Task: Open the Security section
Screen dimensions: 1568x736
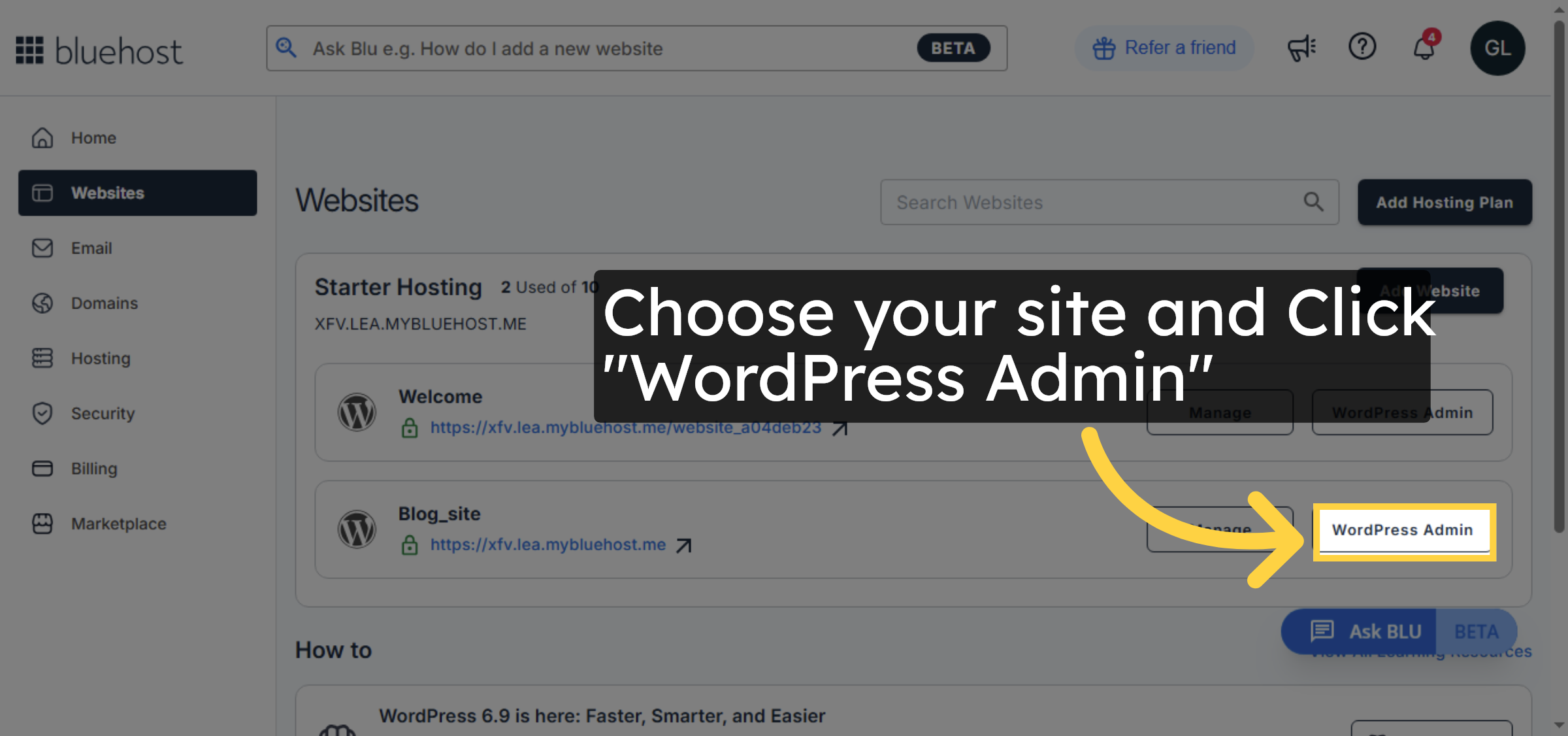Action: [102, 413]
